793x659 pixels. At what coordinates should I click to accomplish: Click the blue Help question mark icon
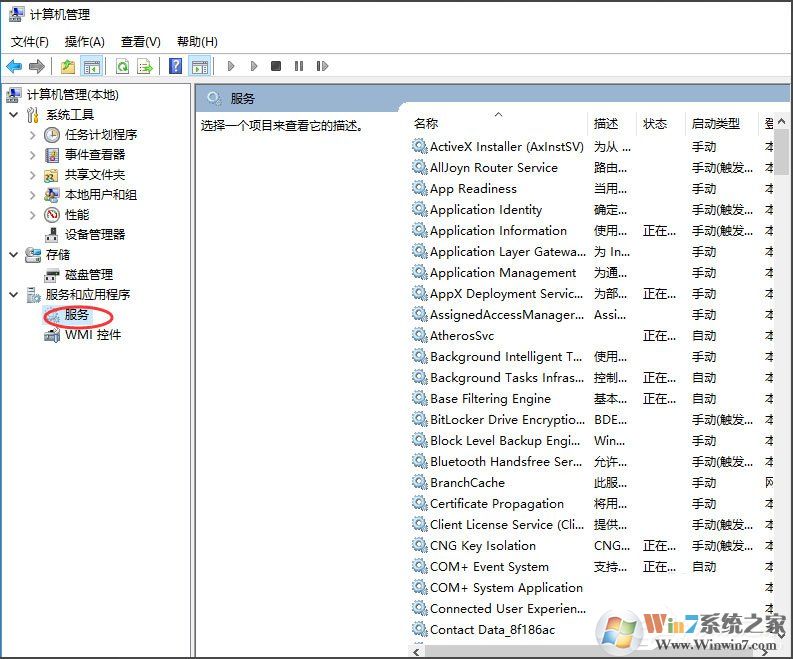click(x=175, y=66)
